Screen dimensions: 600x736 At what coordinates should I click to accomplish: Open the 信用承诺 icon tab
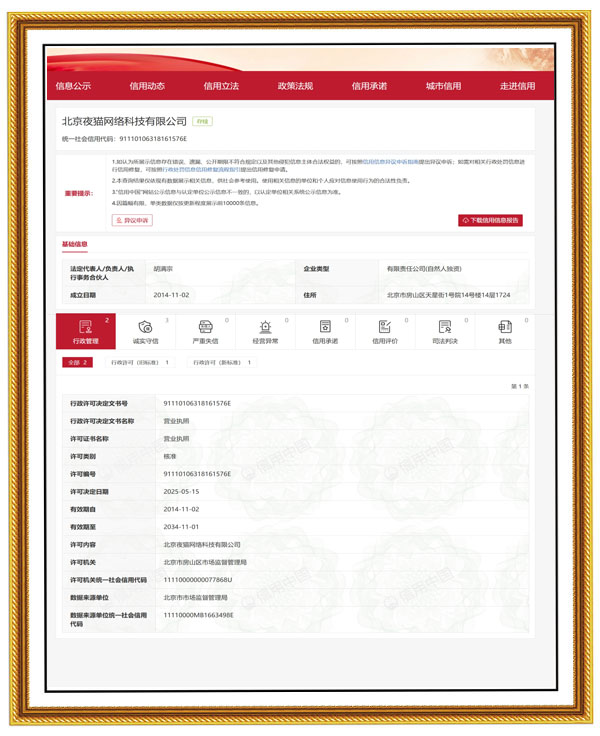(325, 332)
